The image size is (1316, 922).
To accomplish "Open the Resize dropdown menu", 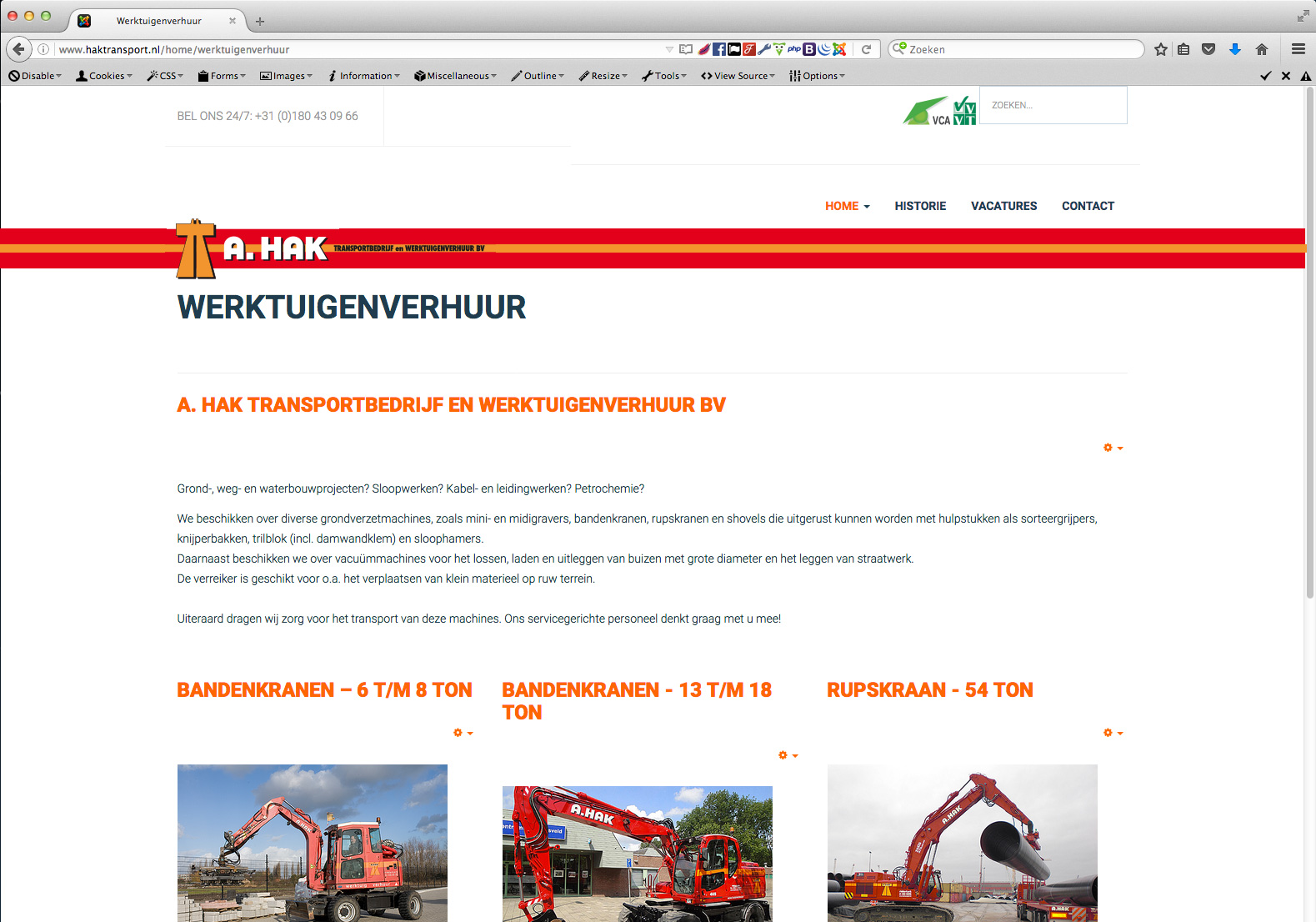I will pos(603,76).
